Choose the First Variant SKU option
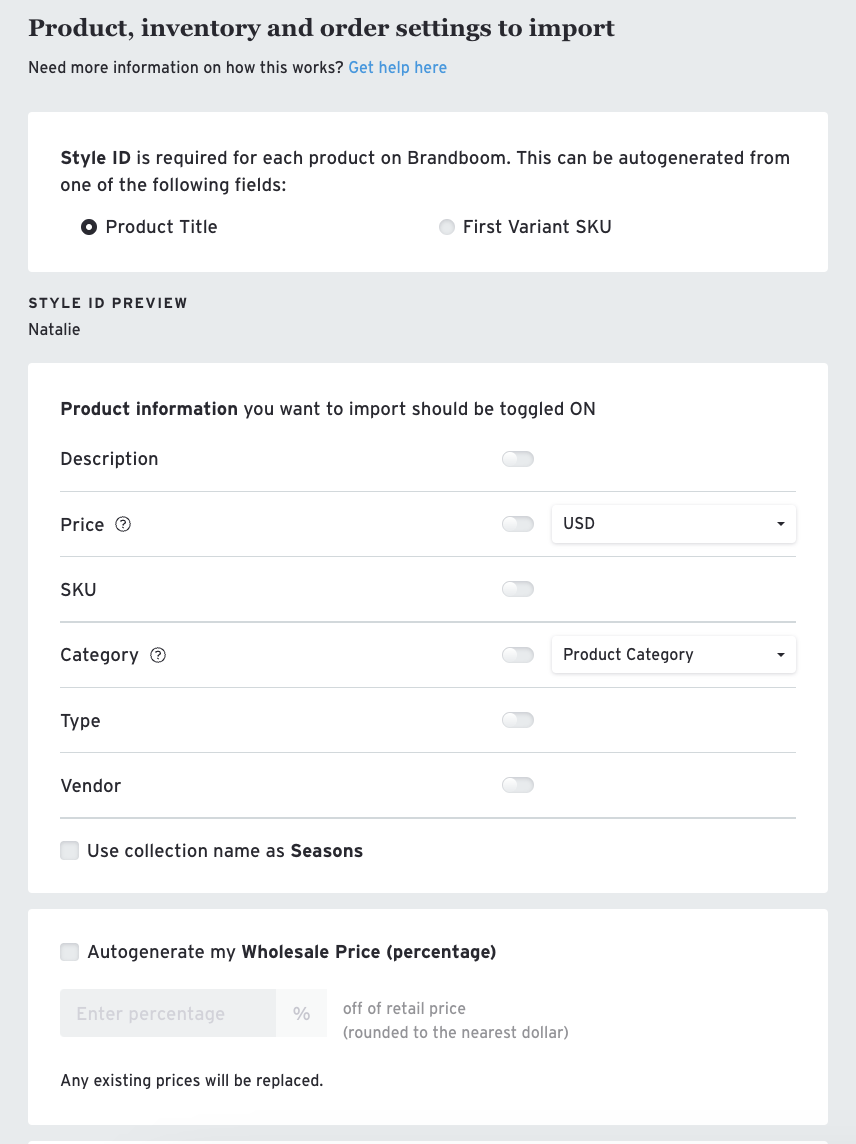The width and height of the screenshot is (856, 1144). coord(447,227)
